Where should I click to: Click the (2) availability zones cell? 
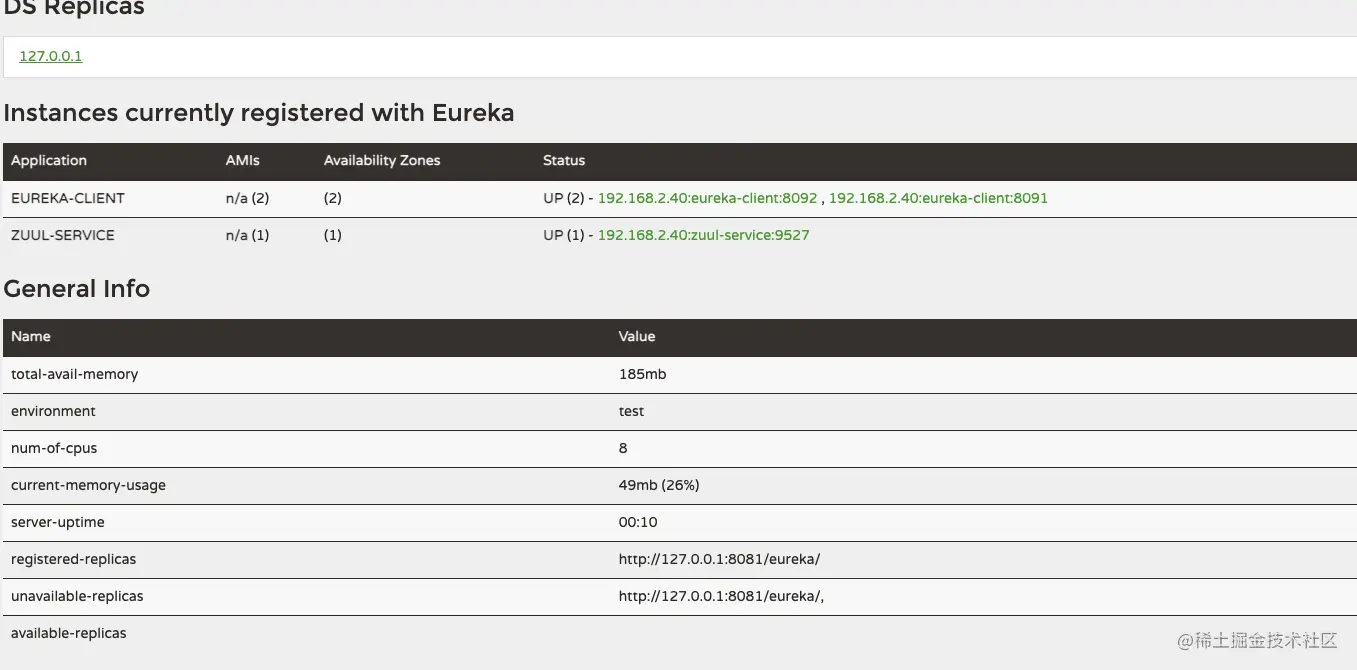(333, 198)
